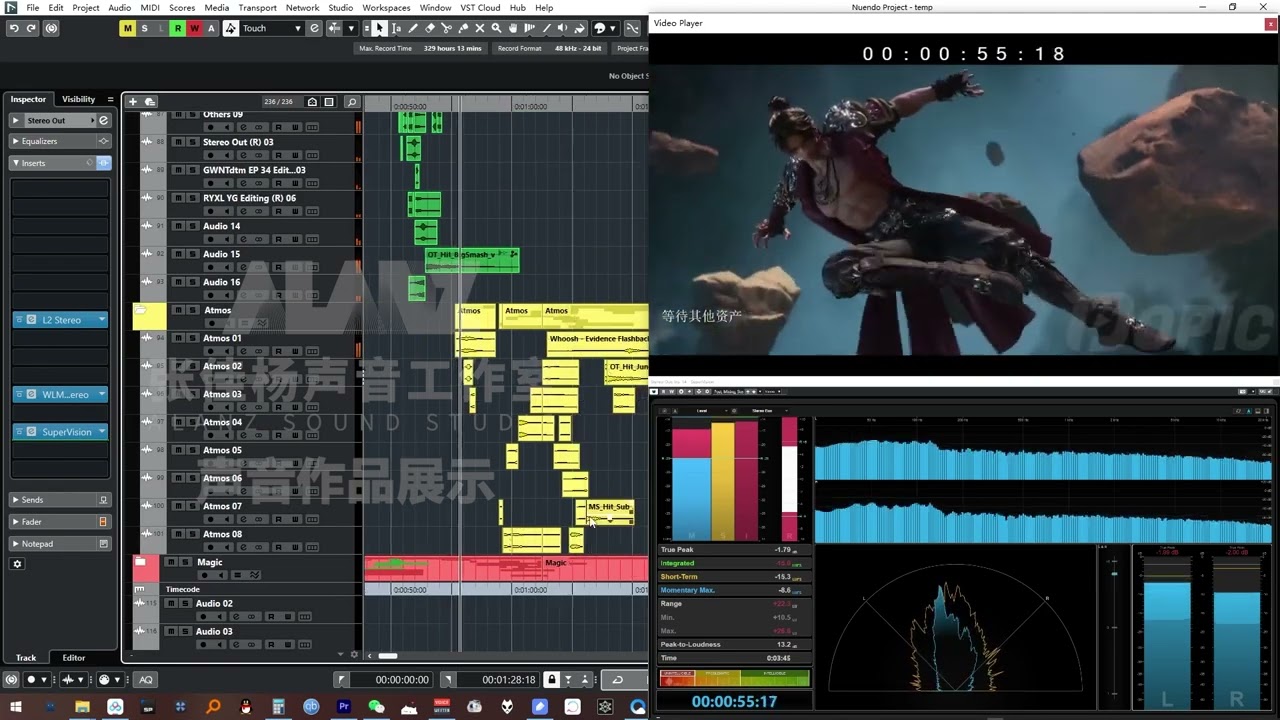The width and height of the screenshot is (1280, 720).
Task: Toggle global Write automation button
Action: (194, 28)
